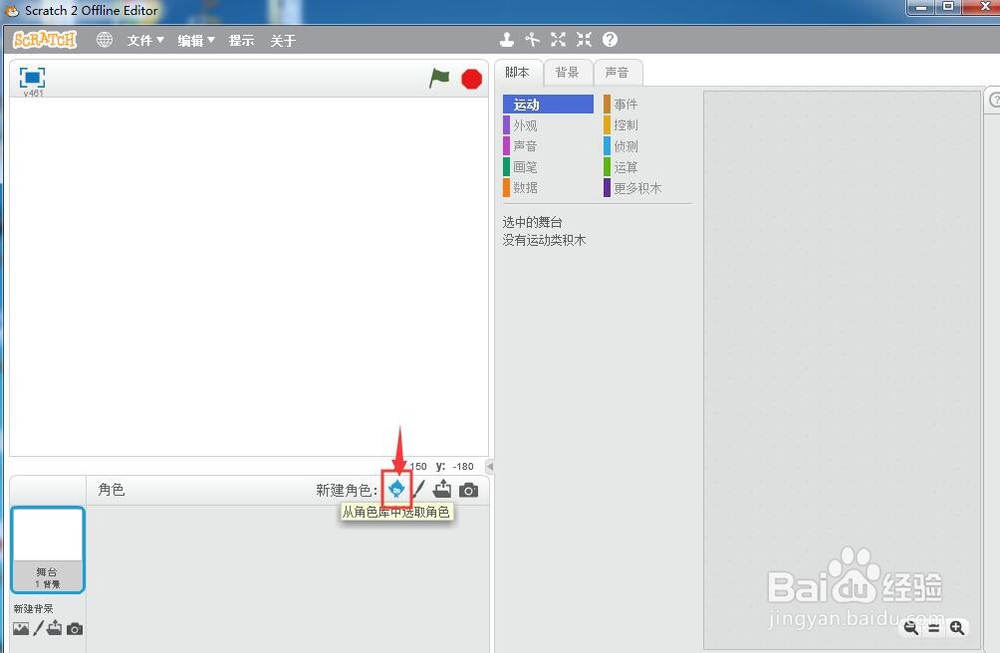The height and width of the screenshot is (653, 1000).
Task: Click the grey scripts workspace area
Action: pos(841,370)
